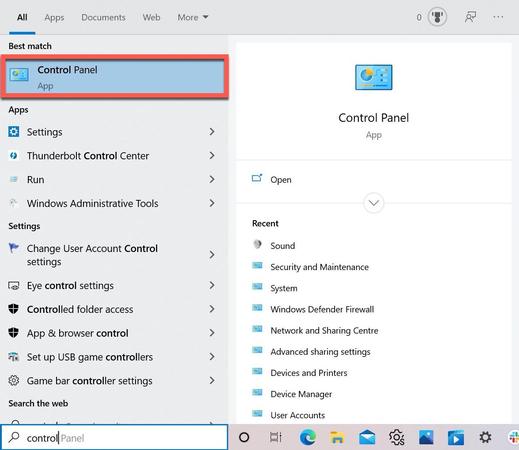Open the Photos app on the taskbar
This screenshot has width=519, height=450.
pos(426,437)
